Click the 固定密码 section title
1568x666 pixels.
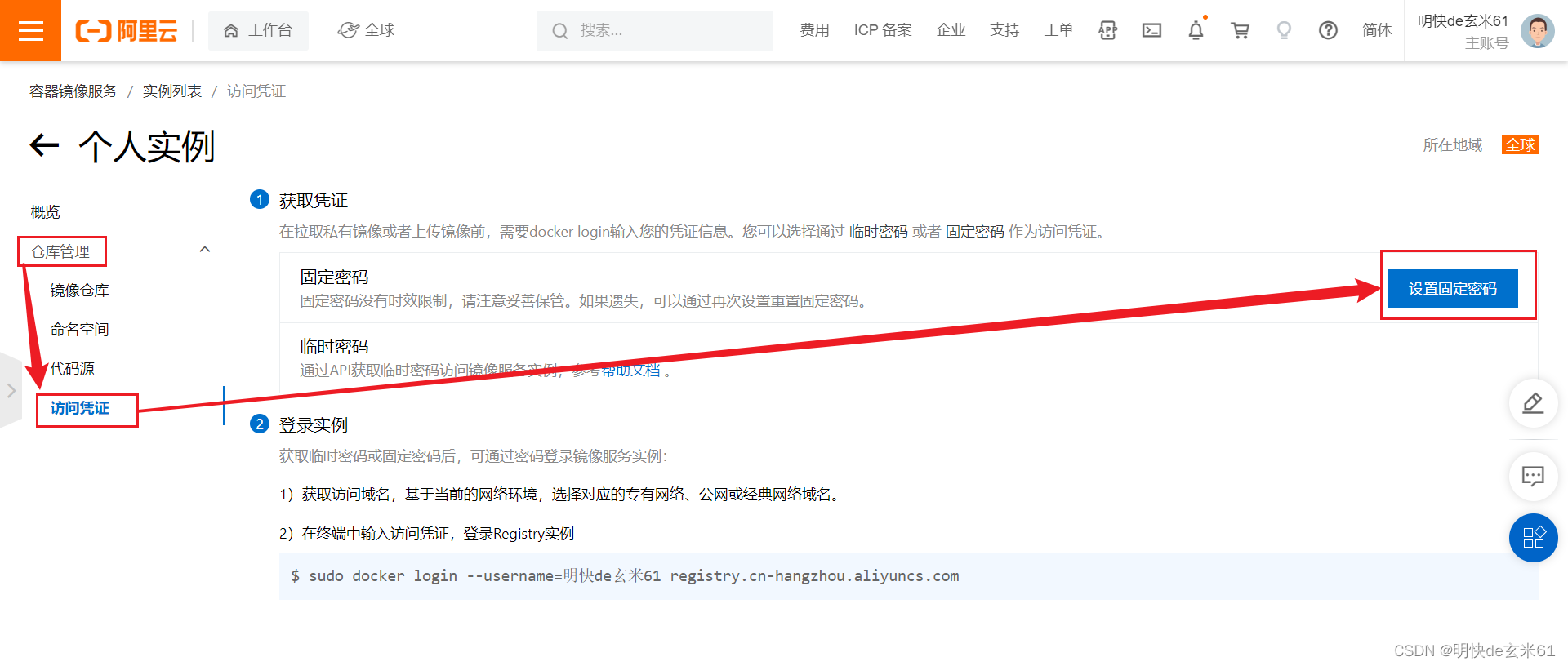point(334,277)
